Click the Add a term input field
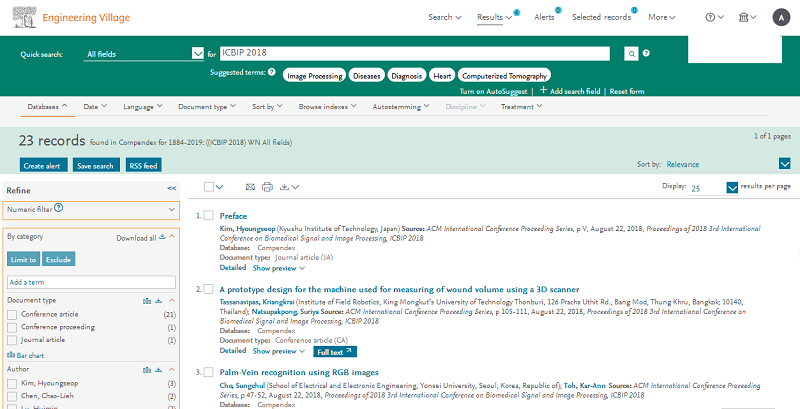 (x=91, y=283)
